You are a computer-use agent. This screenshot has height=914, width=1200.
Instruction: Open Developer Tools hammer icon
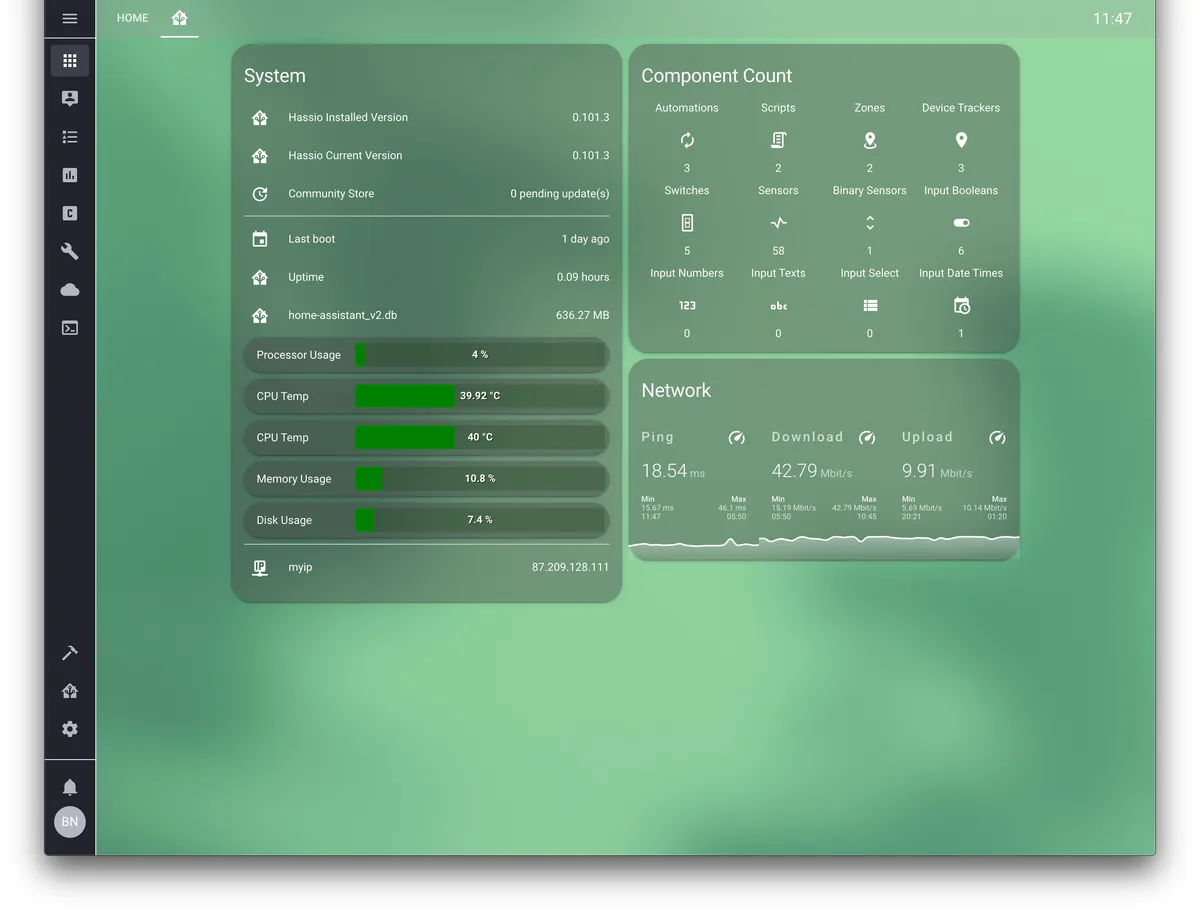click(69, 653)
